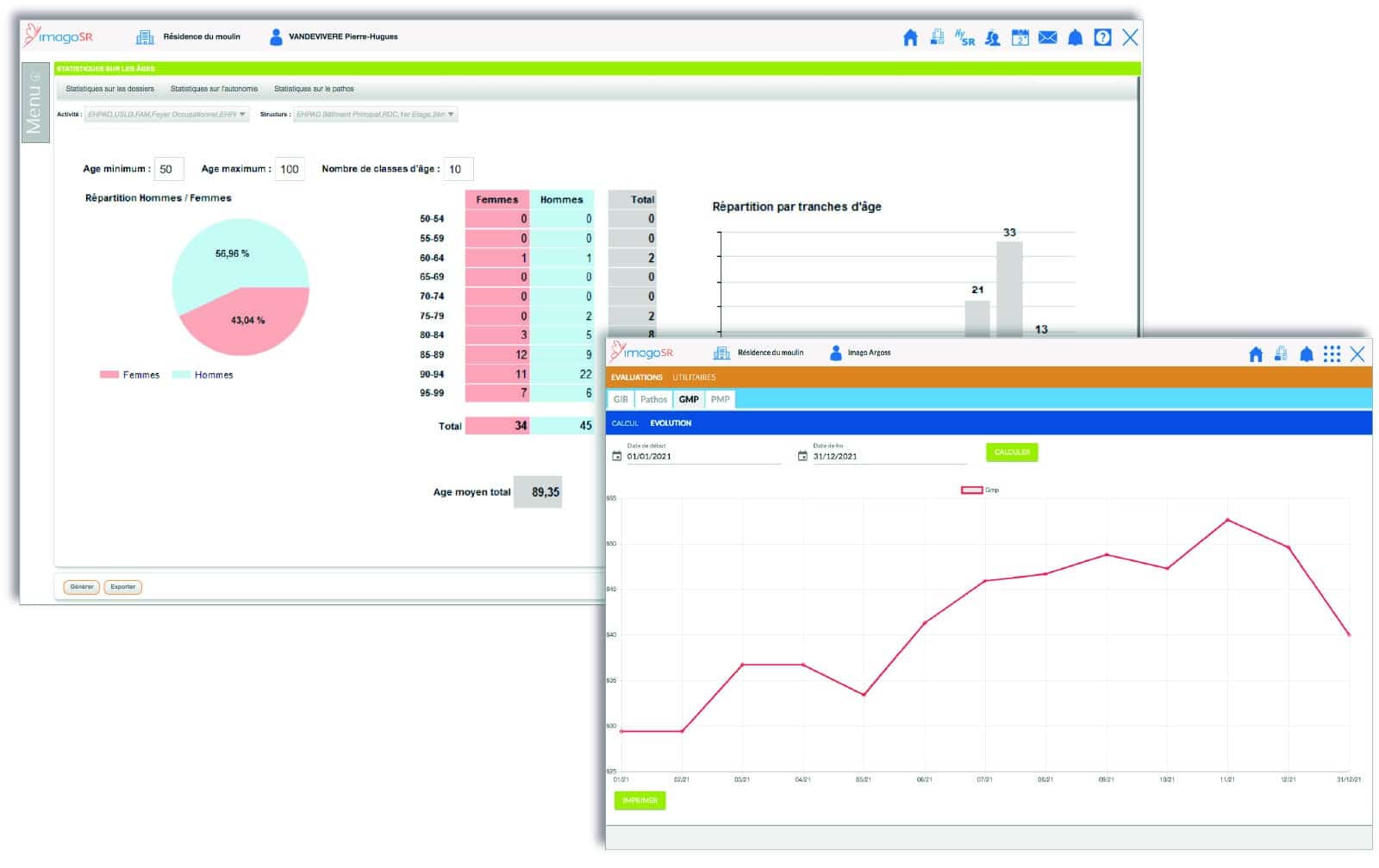Edit Age minimum field
The height and width of the screenshot is (868, 1379).
[x=169, y=169]
